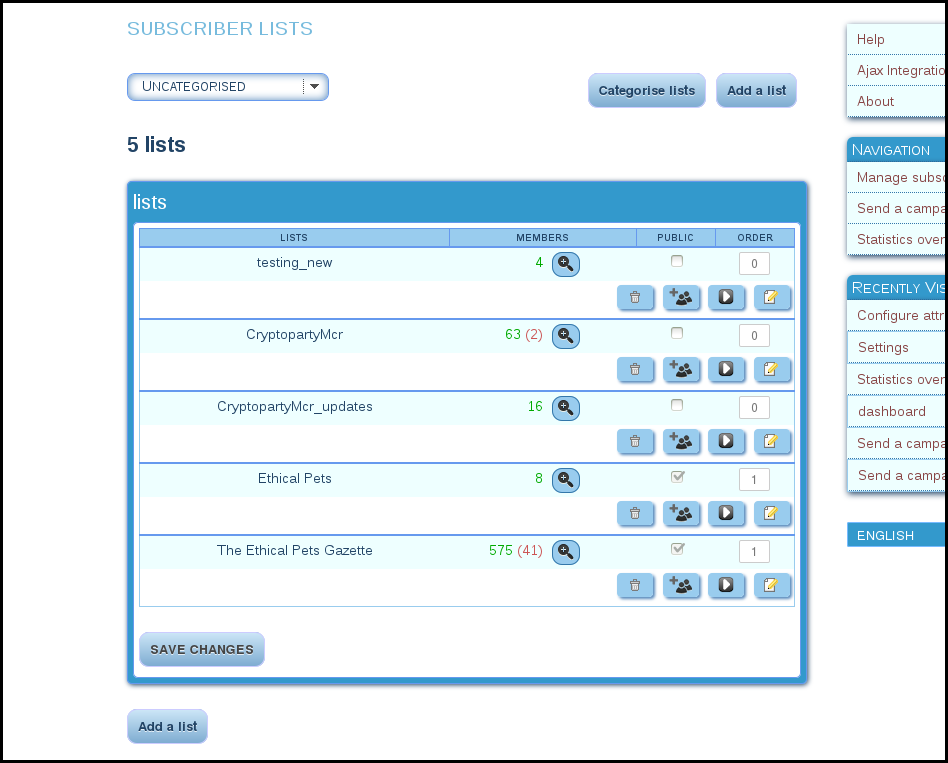This screenshot has width=948, height=763.
Task: Click the Save Changes button
Action: 201,649
